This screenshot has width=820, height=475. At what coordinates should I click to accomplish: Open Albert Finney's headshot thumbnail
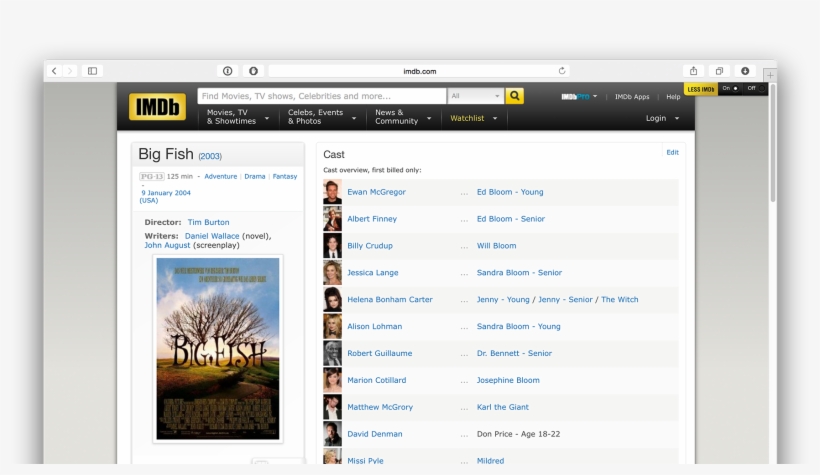pos(332,219)
